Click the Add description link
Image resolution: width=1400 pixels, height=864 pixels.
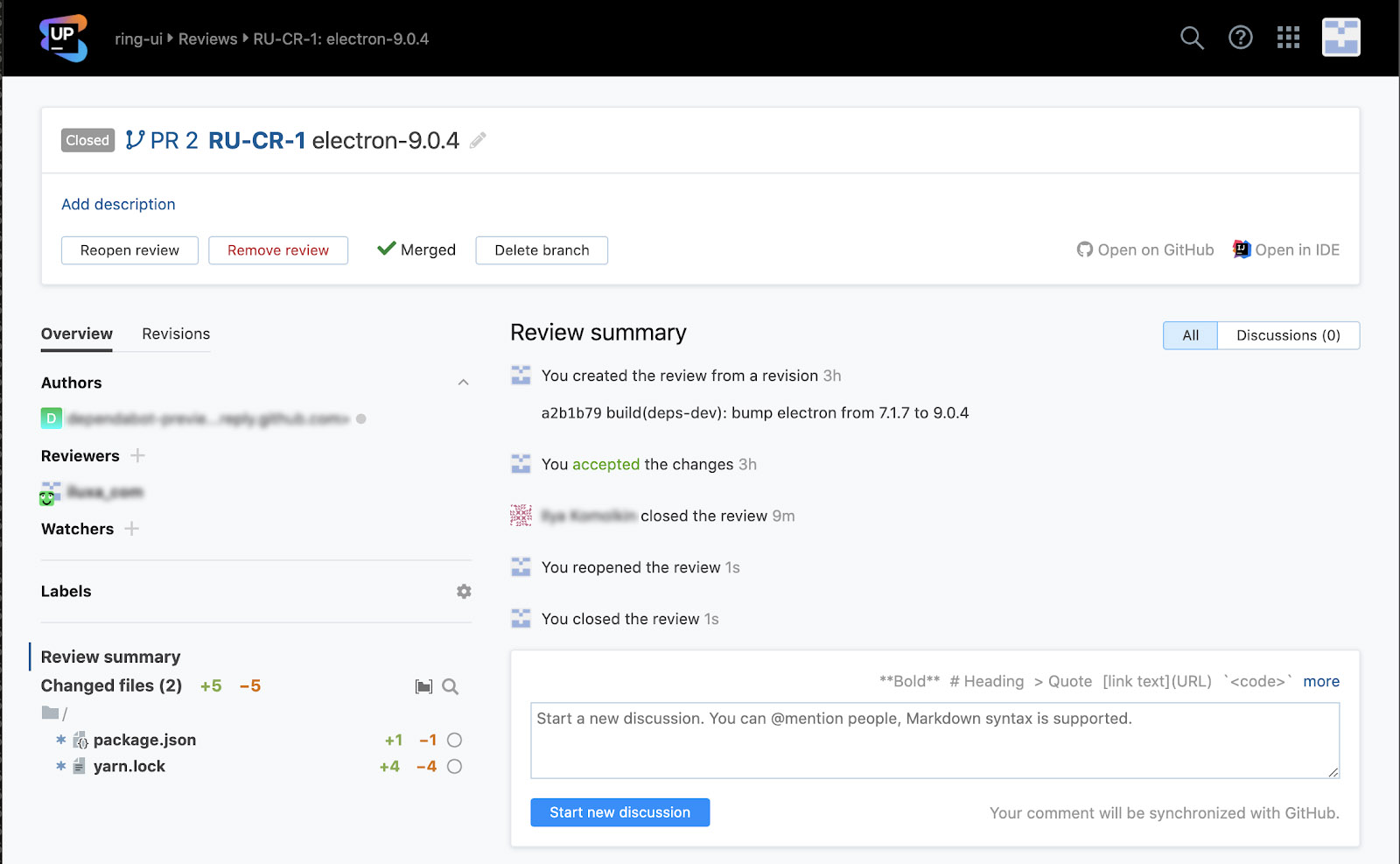tap(118, 204)
